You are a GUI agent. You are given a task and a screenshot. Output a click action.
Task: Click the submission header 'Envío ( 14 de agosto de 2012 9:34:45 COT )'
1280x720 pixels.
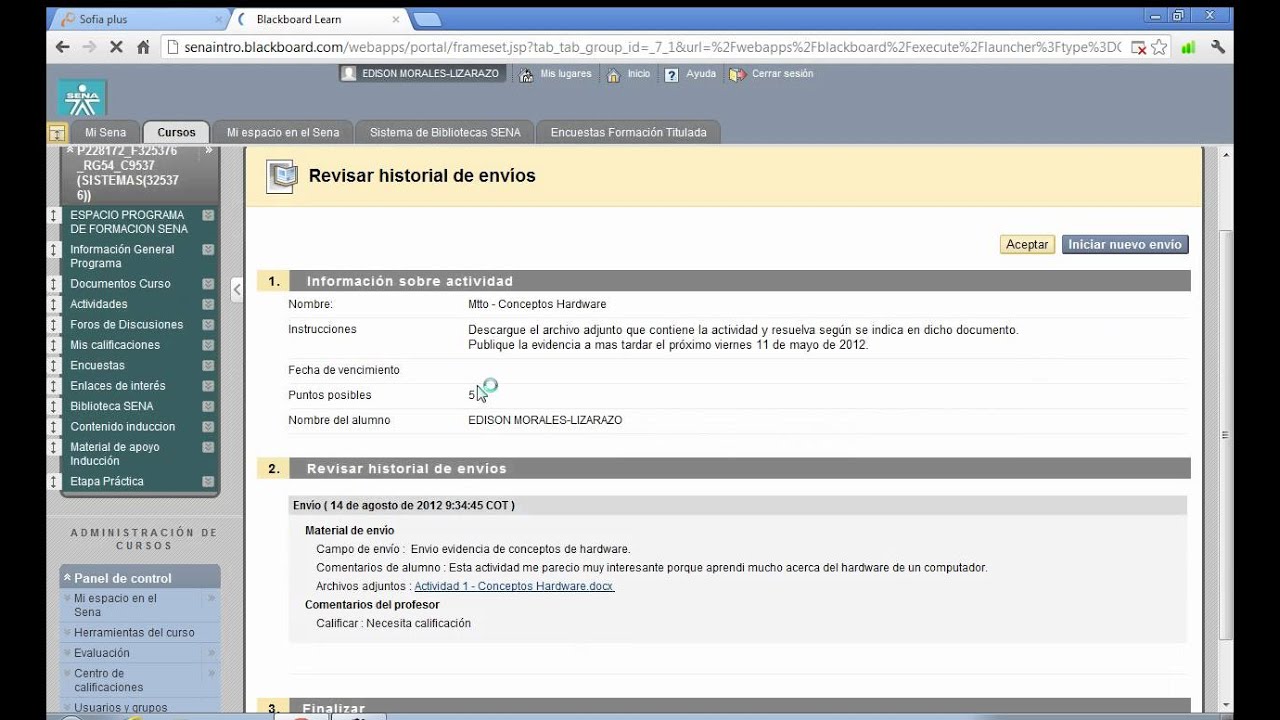coord(404,506)
